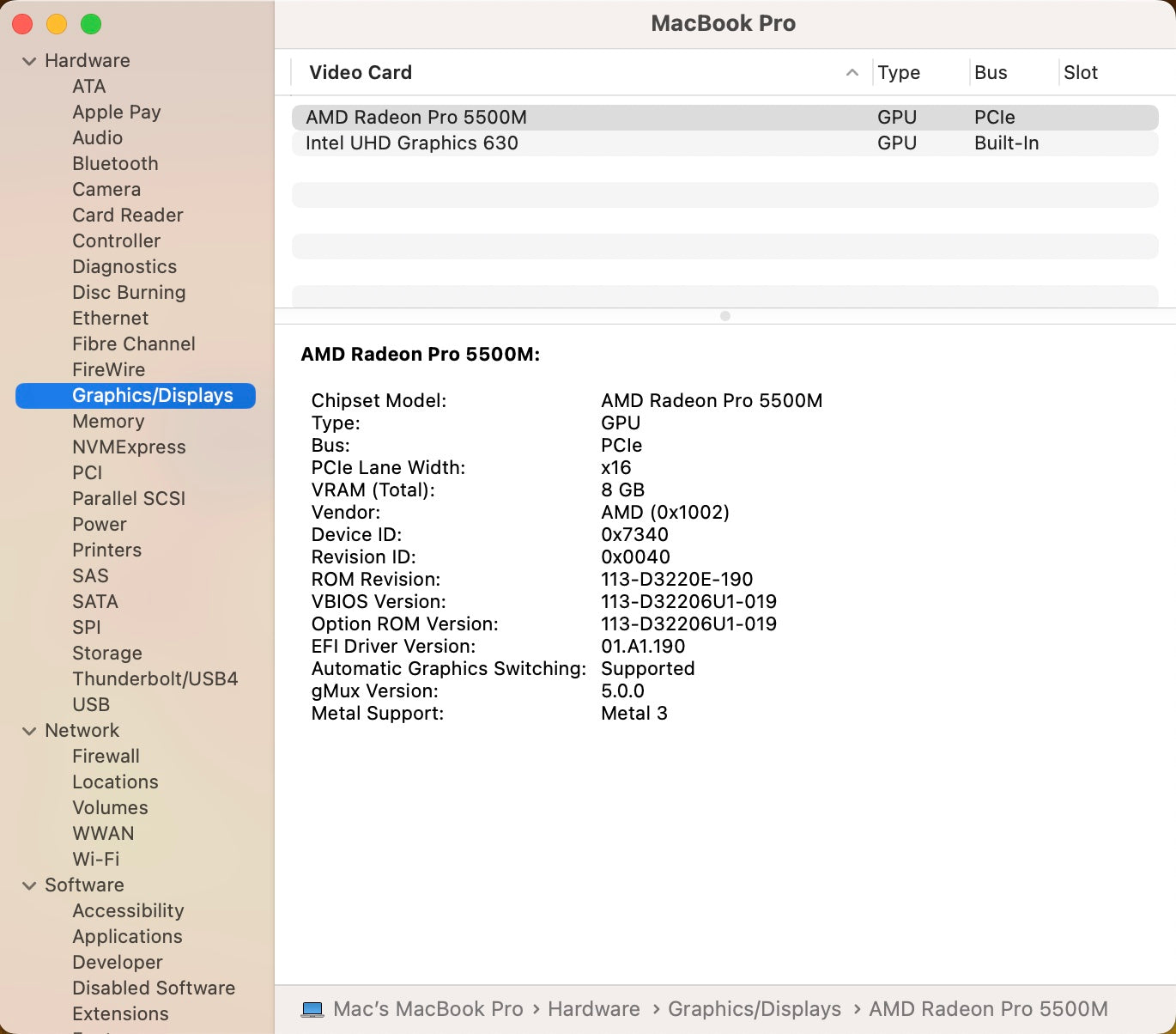Open Apple Pay hardware info
The height and width of the screenshot is (1034, 1176).
click(117, 113)
